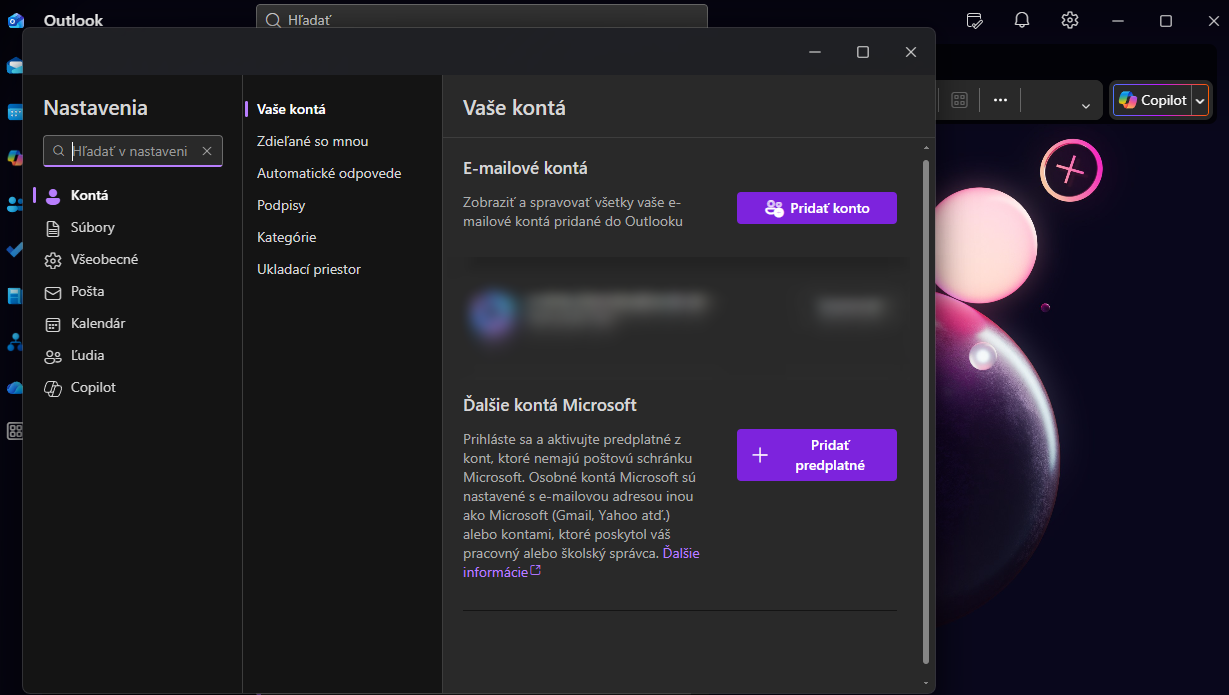
Task: Open notifications bell icon
Action: (1022, 21)
